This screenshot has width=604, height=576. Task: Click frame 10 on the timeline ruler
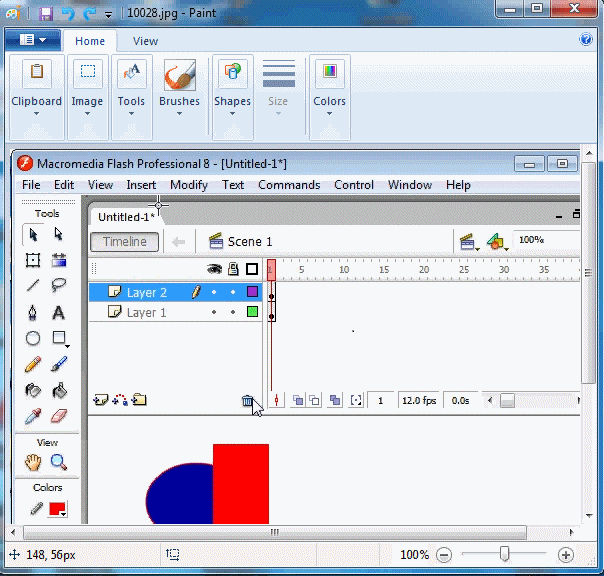343,270
